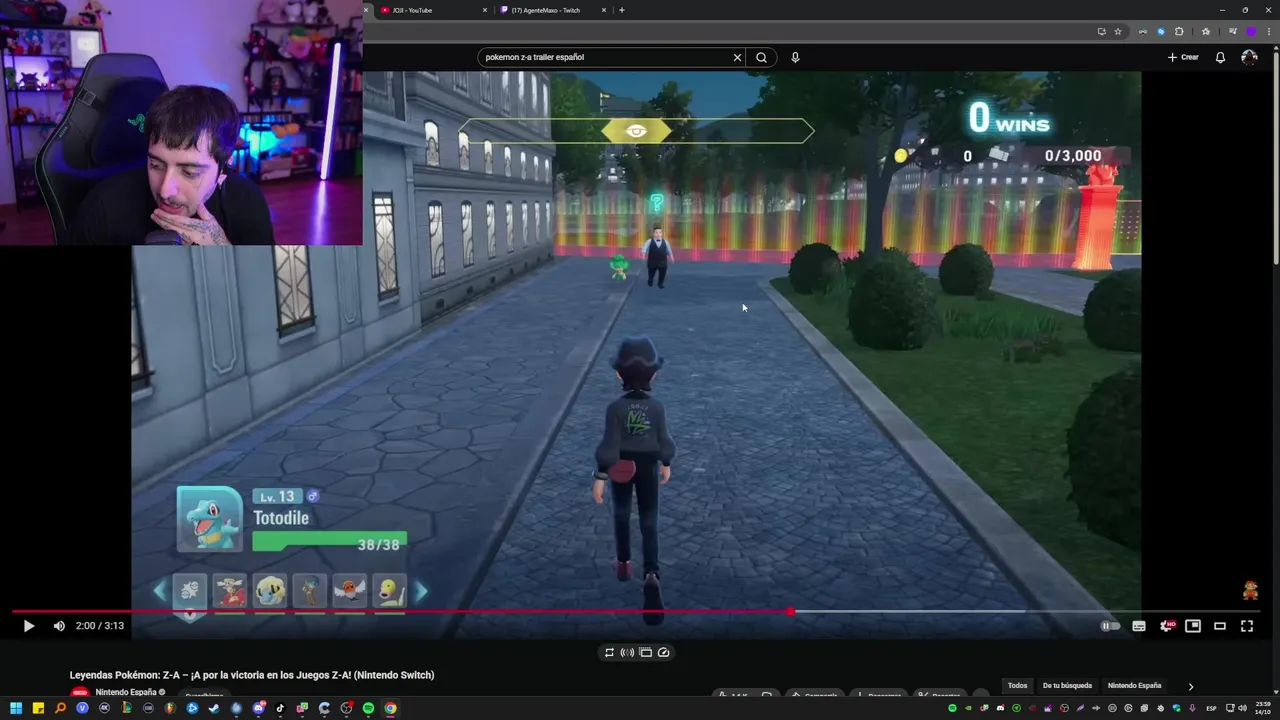Expand more filter chips arrow
Screen dimensions: 1280x720
[1190, 686]
